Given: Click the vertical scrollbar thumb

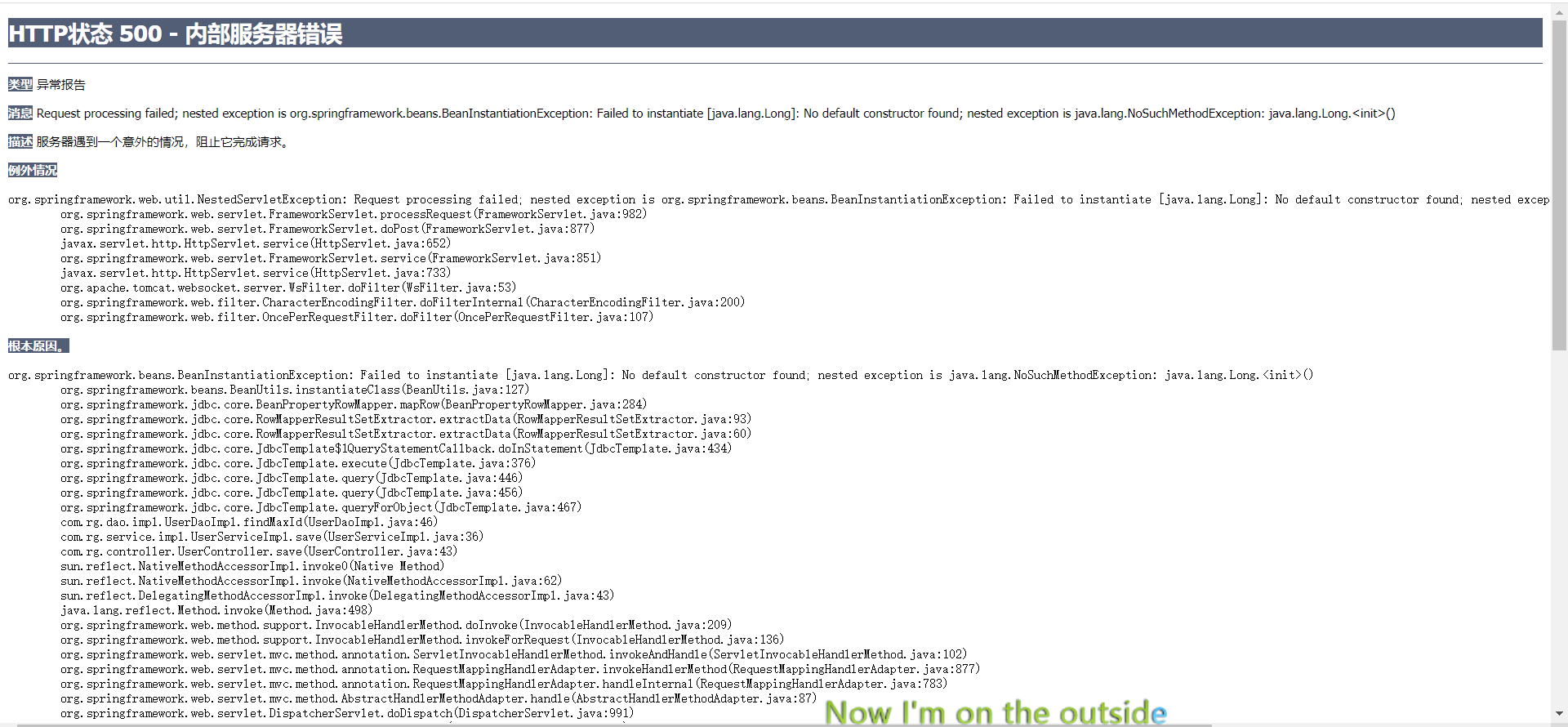Looking at the screenshot, I should 1559,184.
